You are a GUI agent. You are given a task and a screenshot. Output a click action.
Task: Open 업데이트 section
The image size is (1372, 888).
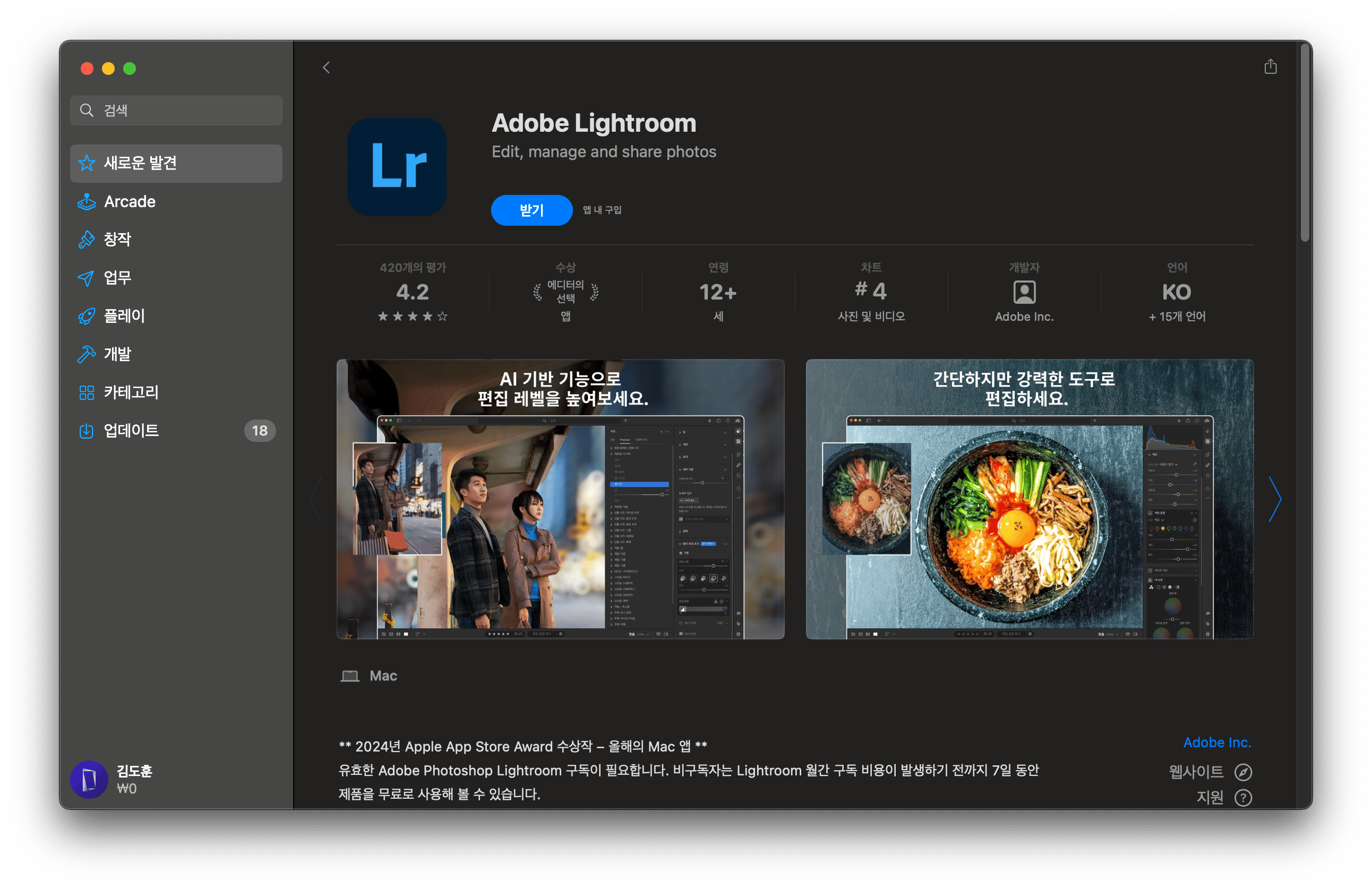(176, 431)
